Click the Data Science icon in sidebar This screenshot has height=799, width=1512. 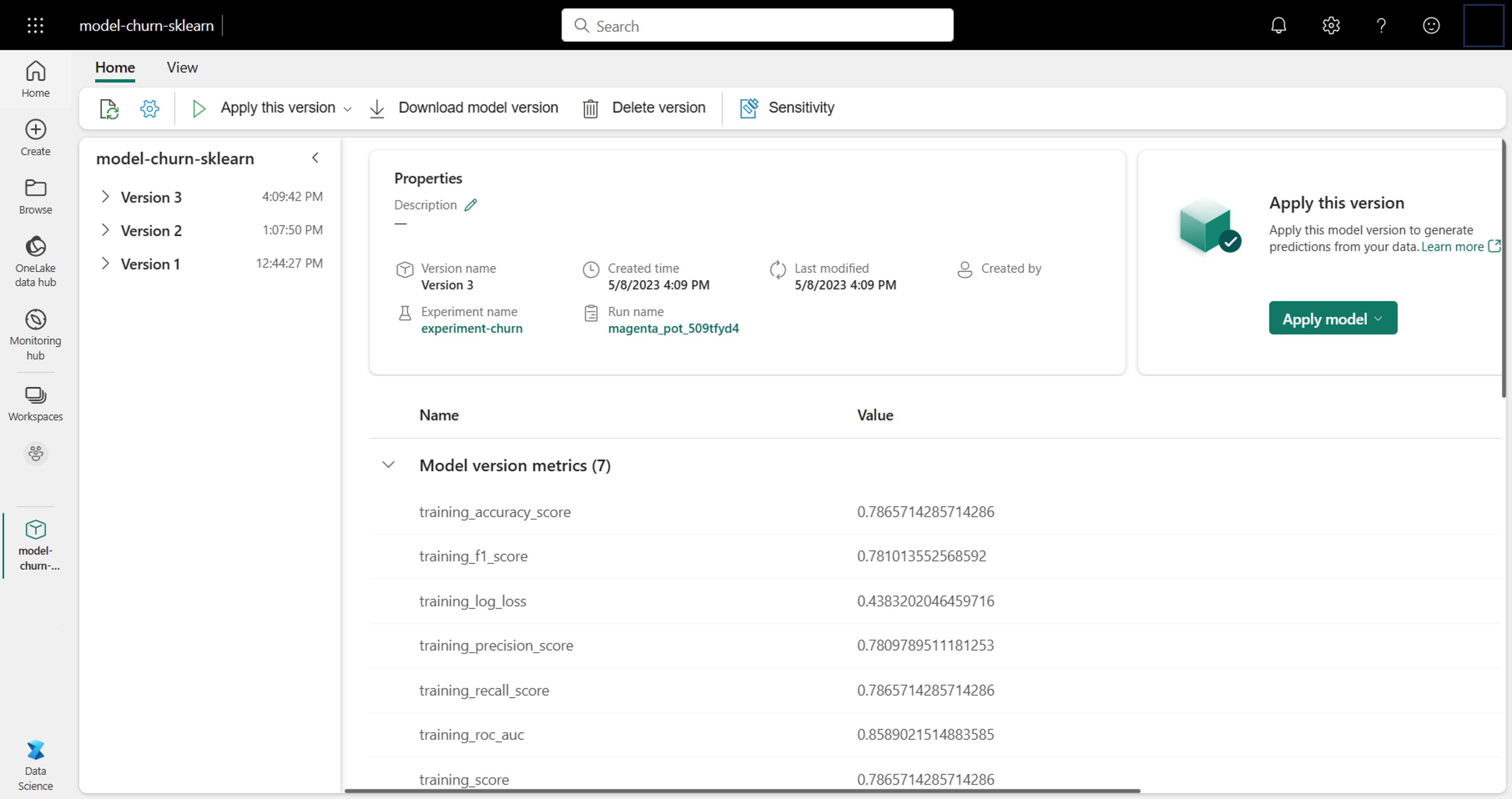pos(35,750)
